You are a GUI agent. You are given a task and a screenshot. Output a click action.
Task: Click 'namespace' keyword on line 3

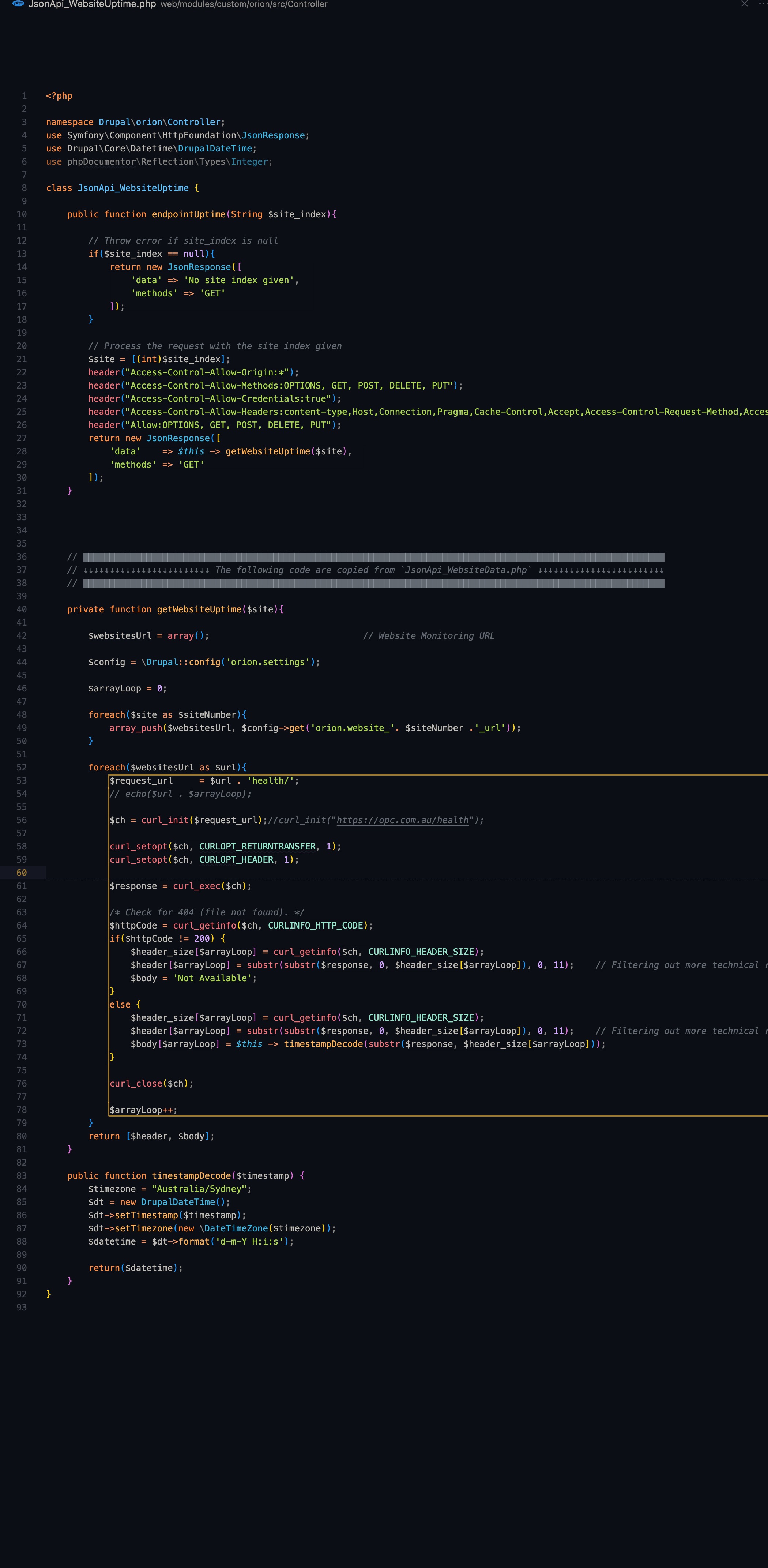coord(70,122)
